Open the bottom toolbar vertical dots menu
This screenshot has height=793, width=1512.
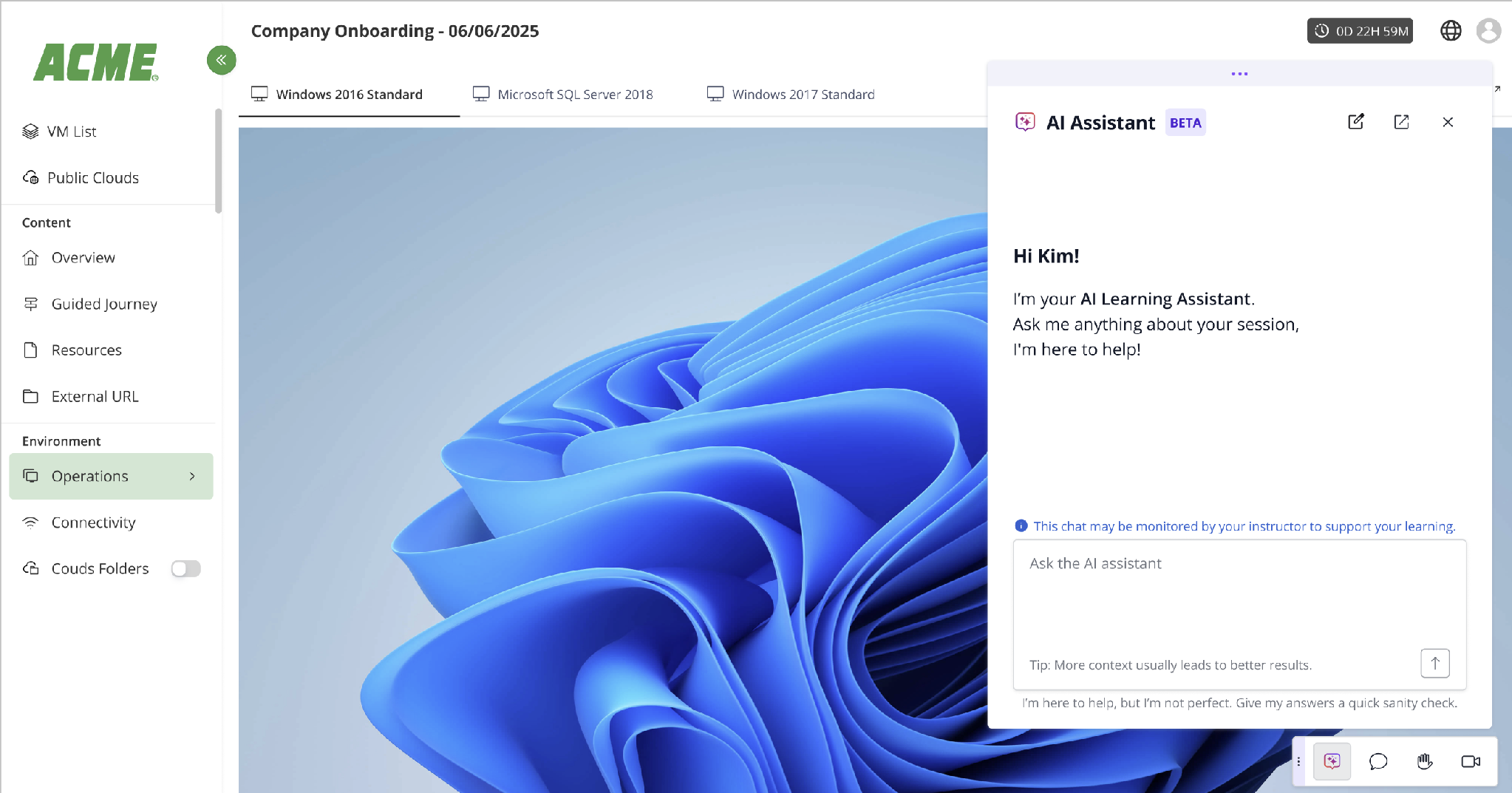pos(1298,761)
